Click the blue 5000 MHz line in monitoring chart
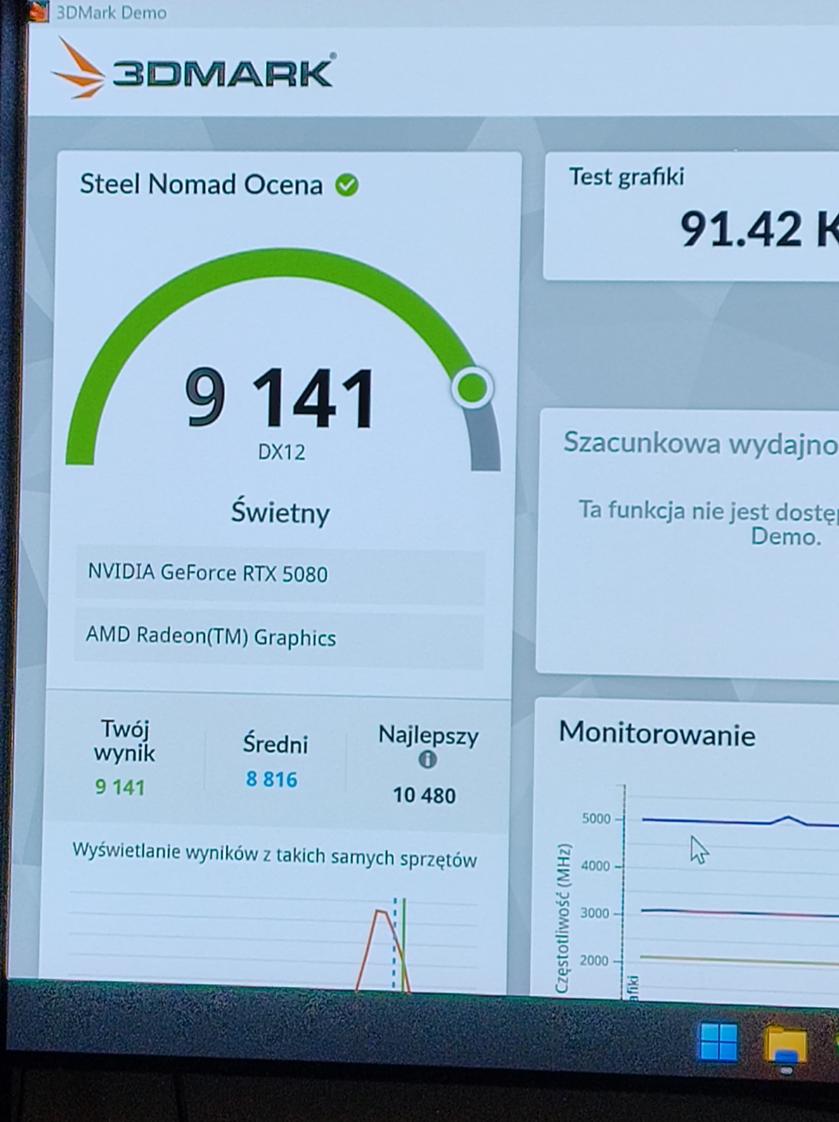Screen dimensions: 839x1122 740,821
